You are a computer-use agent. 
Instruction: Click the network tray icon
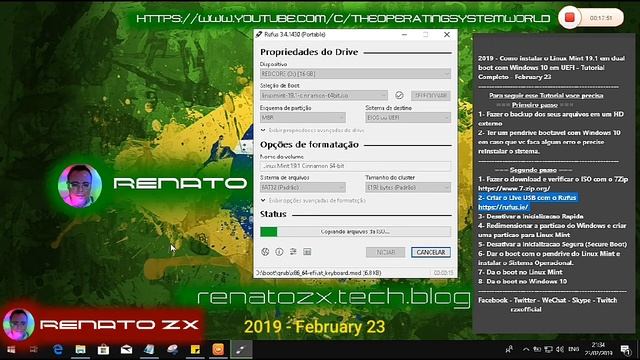549,349
